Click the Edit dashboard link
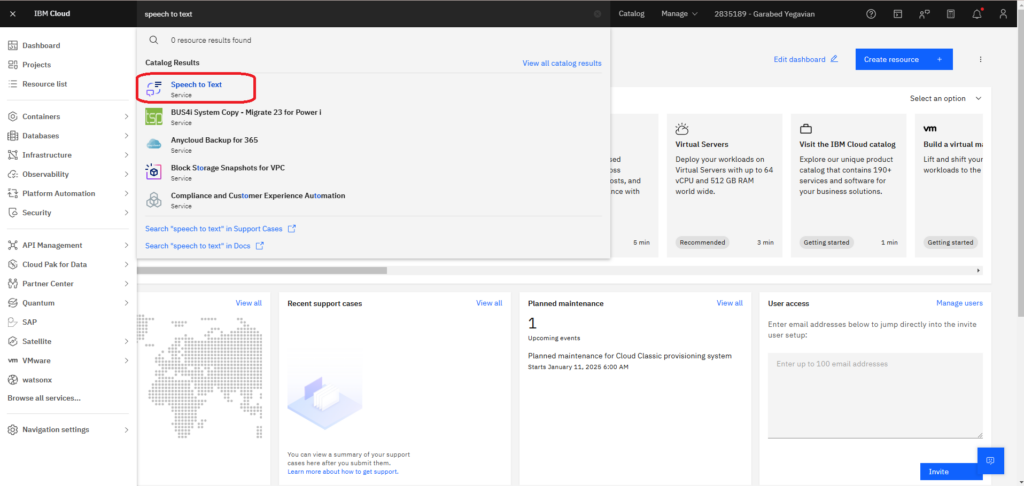Screen dimensions: 1024x486 pyautogui.click(x=805, y=59)
